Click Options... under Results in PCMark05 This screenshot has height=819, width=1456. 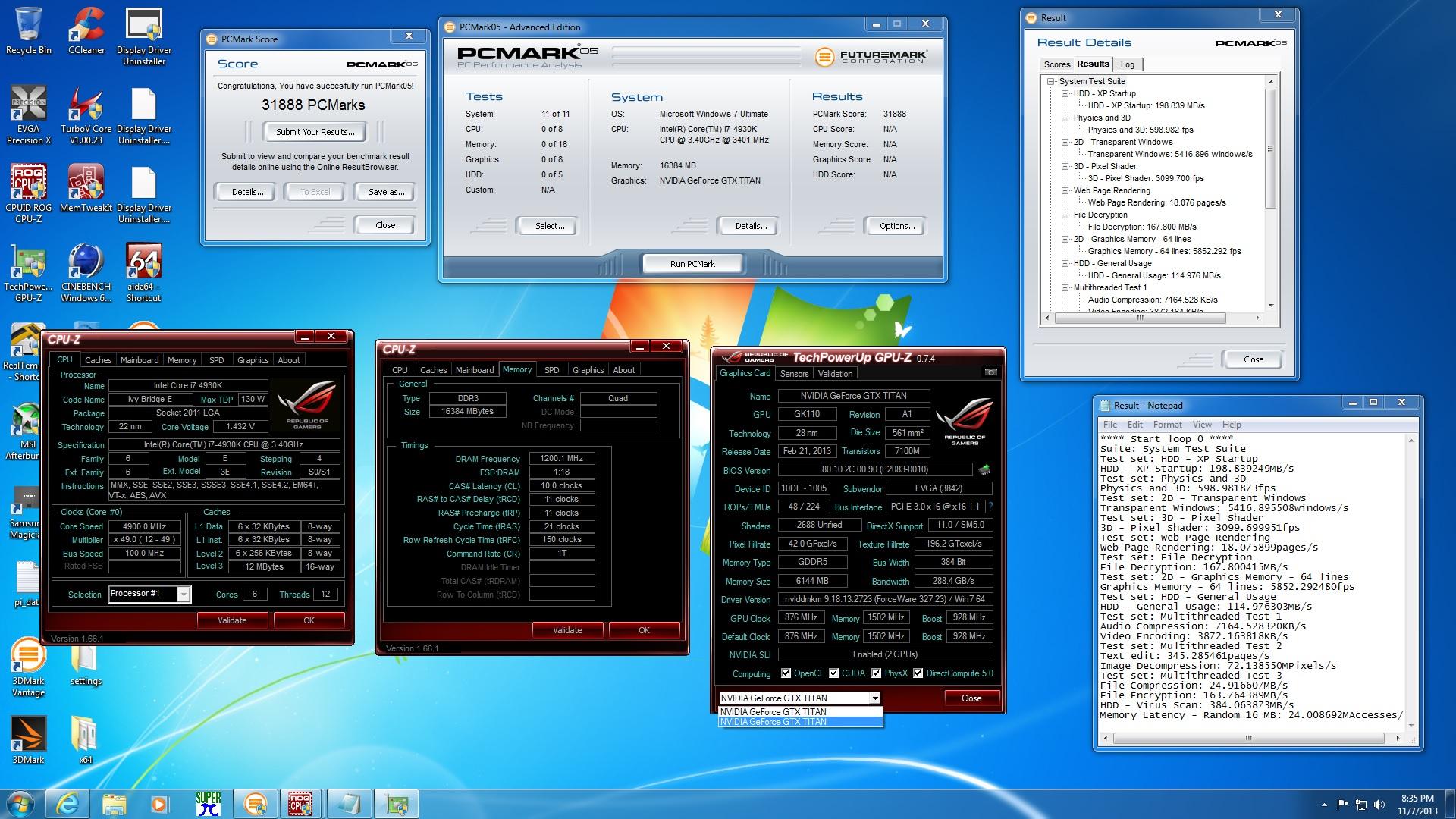point(897,226)
